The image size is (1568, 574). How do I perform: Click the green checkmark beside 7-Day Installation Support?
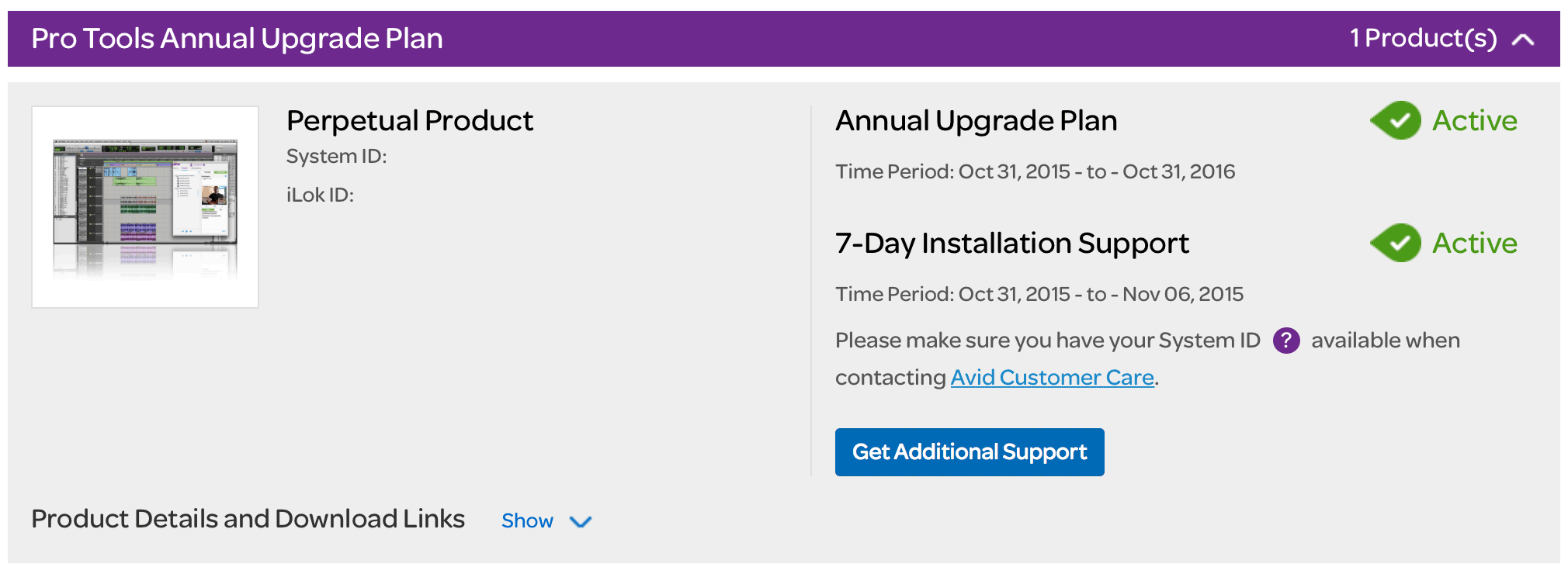click(x=1396, y=244)
